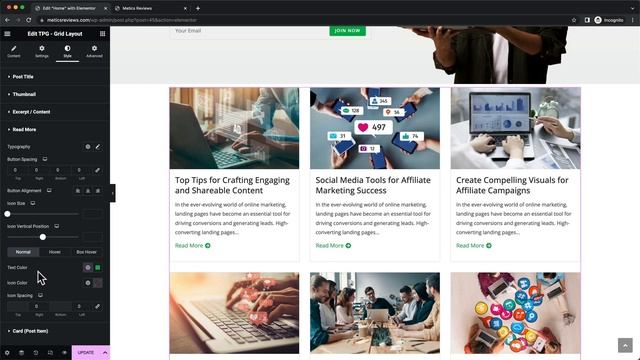
Task: Open the Navigator layers icon in footer
Action: (x=21, y=353)
